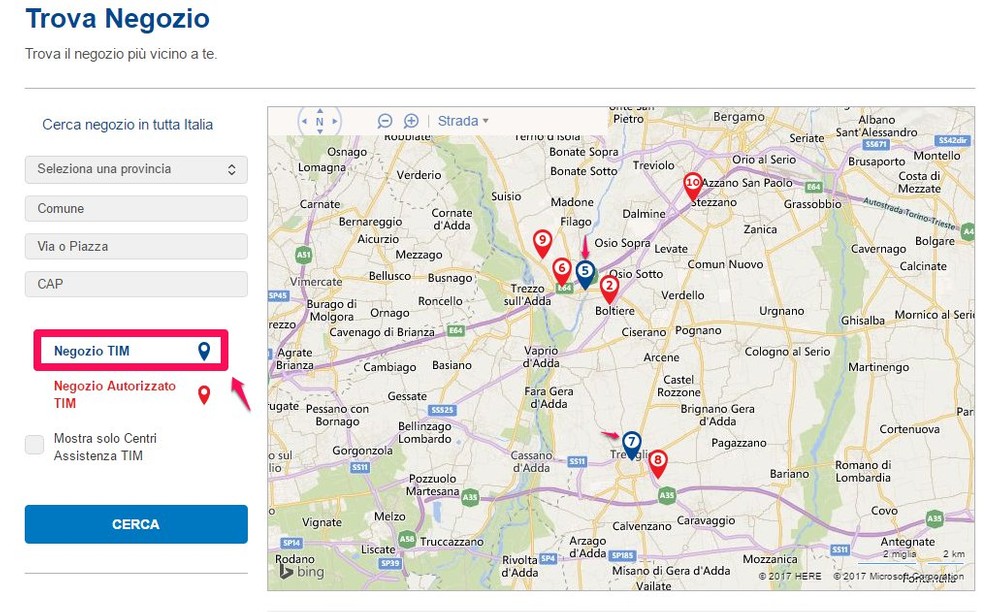This screenshot has width=1000, height=612.
Task: Click red map pin number 6
Action: (x=562, y=270)
